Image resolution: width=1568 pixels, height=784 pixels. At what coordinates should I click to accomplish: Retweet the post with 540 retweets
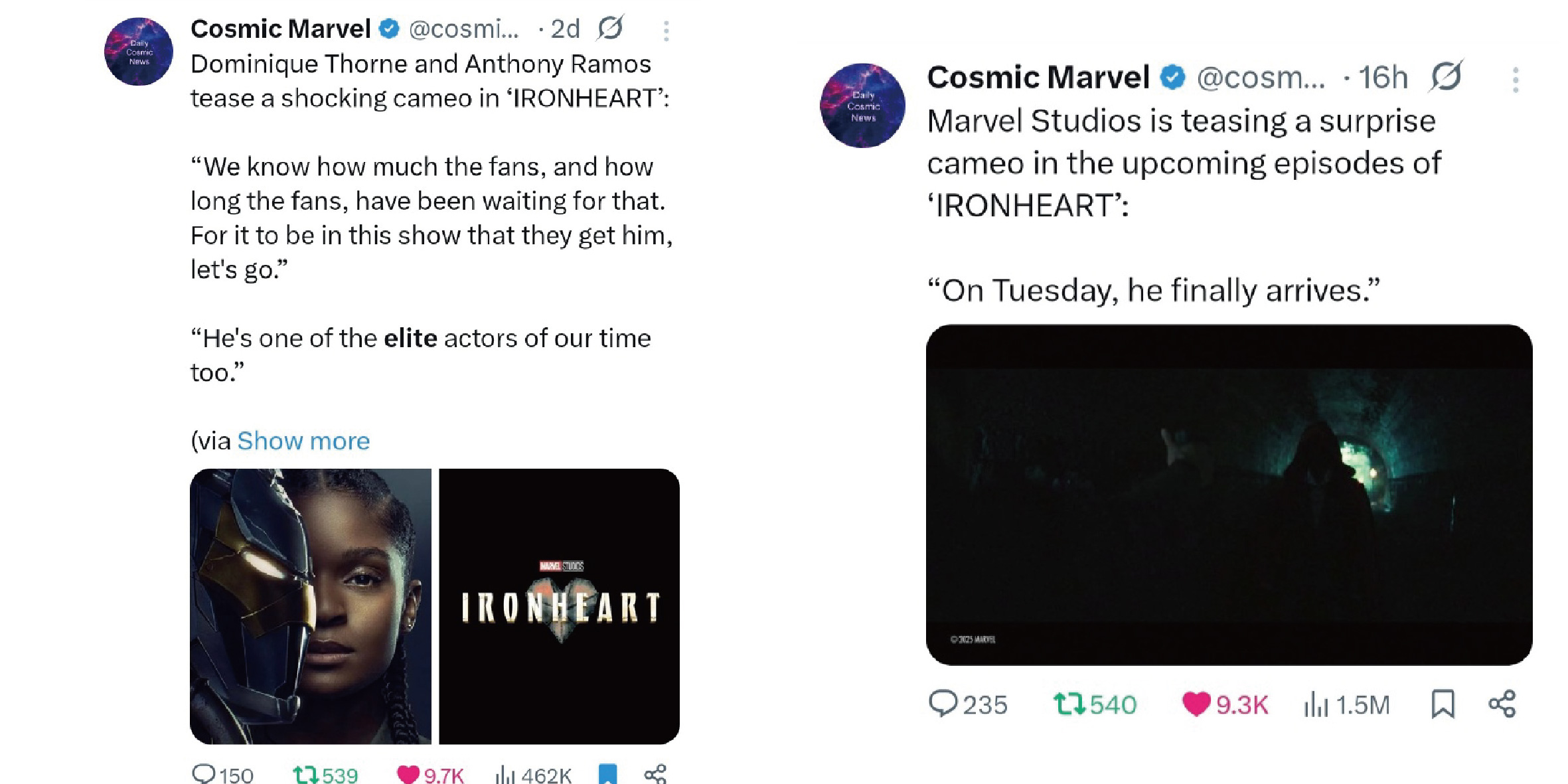(x=1068, y=704)
